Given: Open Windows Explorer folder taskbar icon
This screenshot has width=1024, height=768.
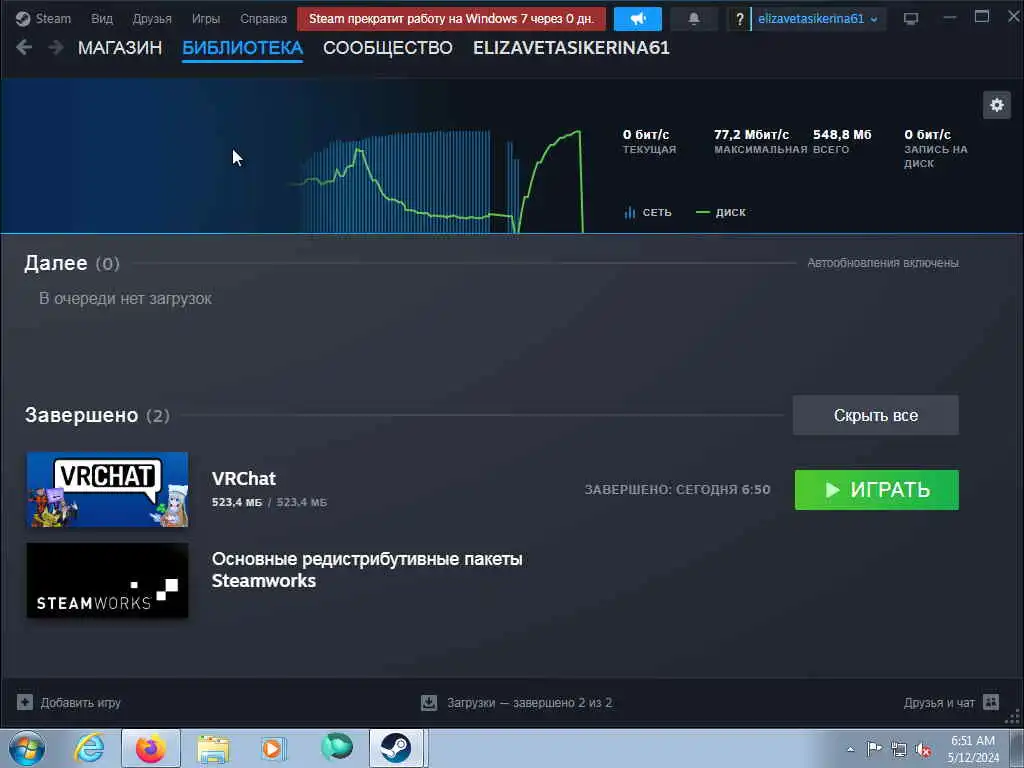Looking at the screenshot, I should click(213, 748).
